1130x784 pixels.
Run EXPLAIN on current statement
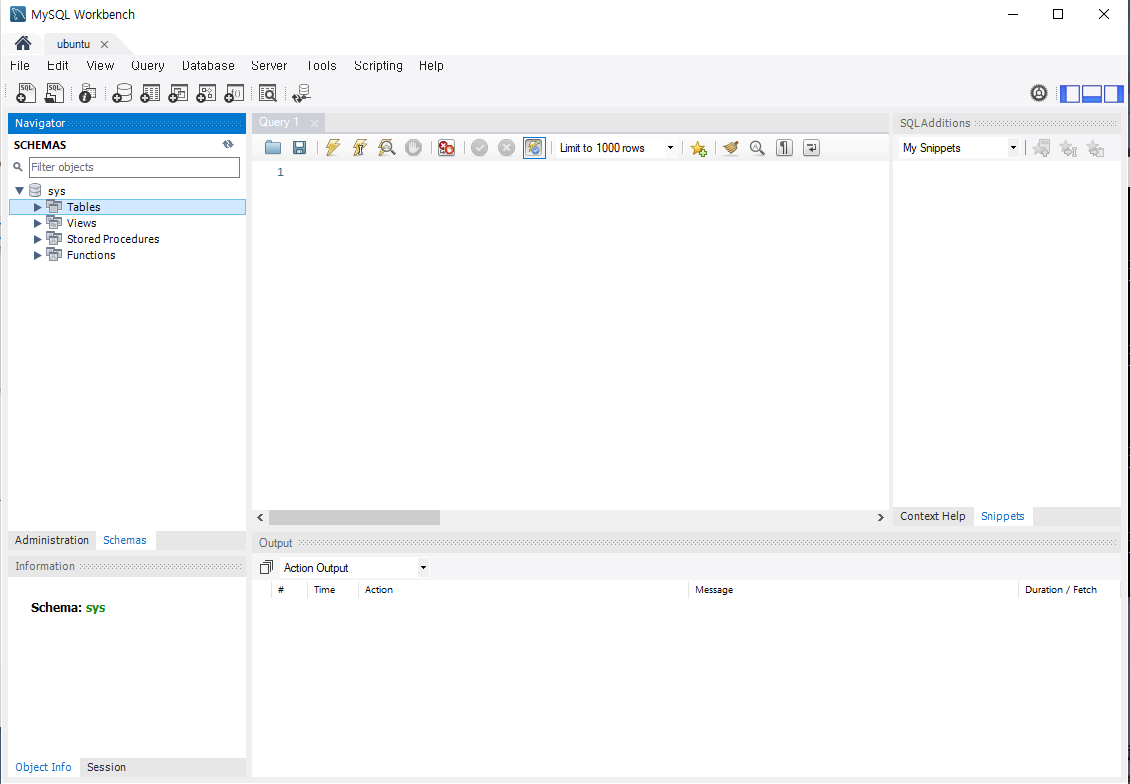tap(387, 148)
